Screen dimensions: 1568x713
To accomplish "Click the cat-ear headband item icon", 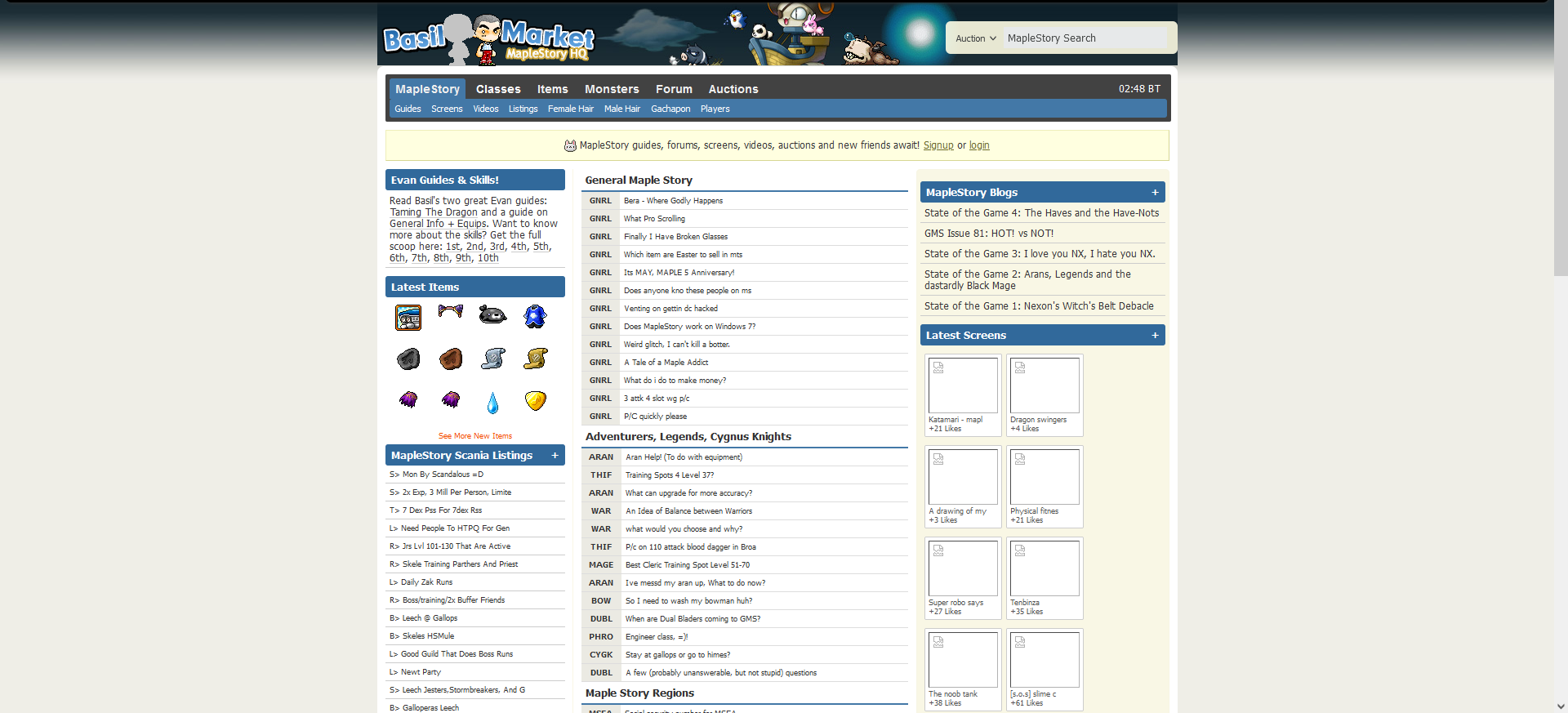I will [x=450, y=311].
